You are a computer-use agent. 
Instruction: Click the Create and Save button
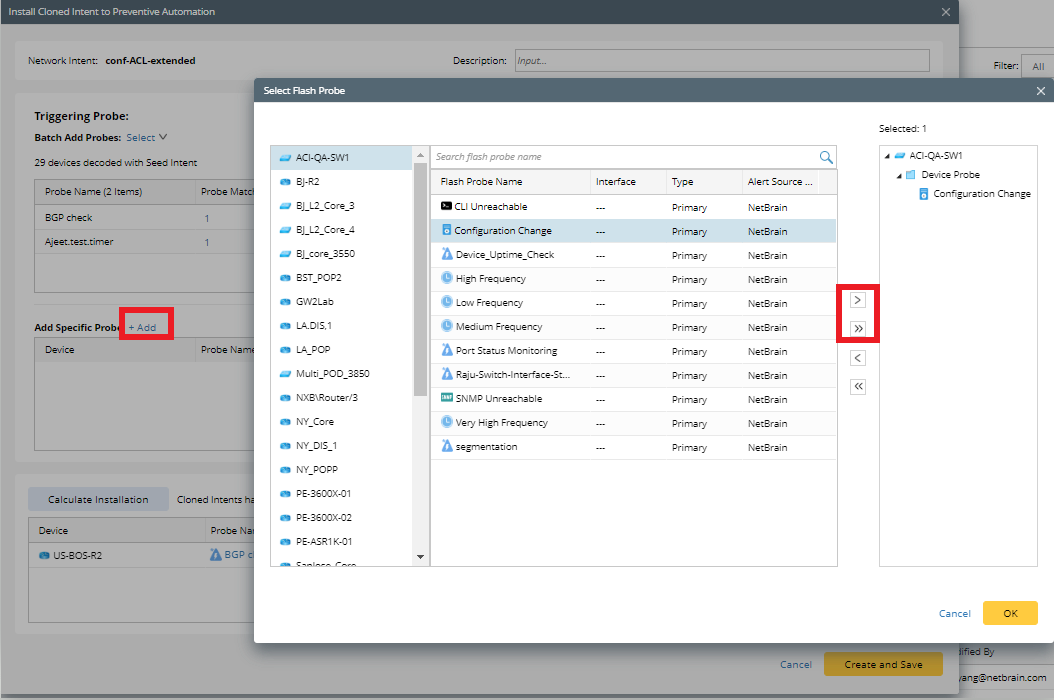(x=883, y=664)
